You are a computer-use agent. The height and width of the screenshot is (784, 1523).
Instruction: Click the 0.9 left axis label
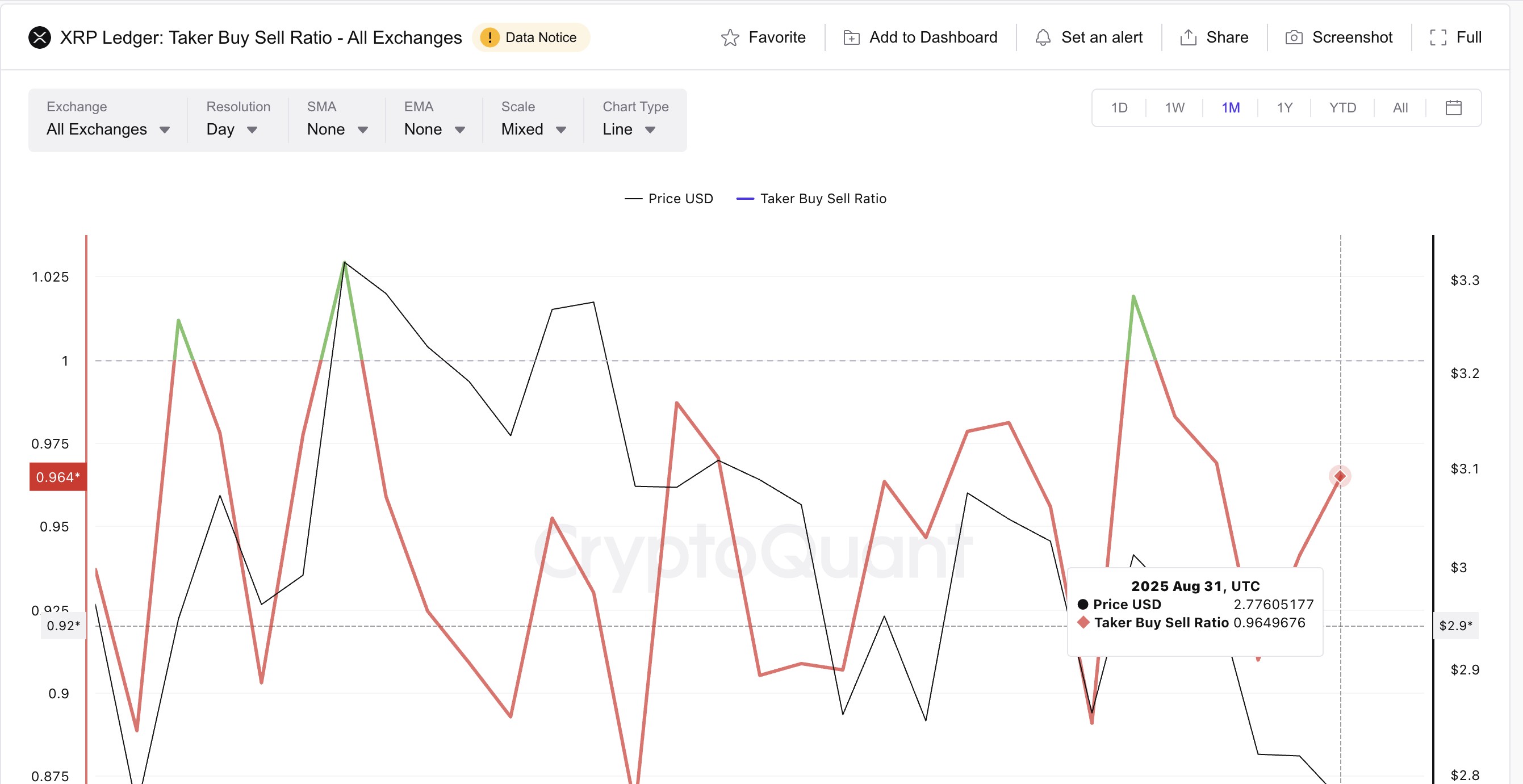click(58, 694)
